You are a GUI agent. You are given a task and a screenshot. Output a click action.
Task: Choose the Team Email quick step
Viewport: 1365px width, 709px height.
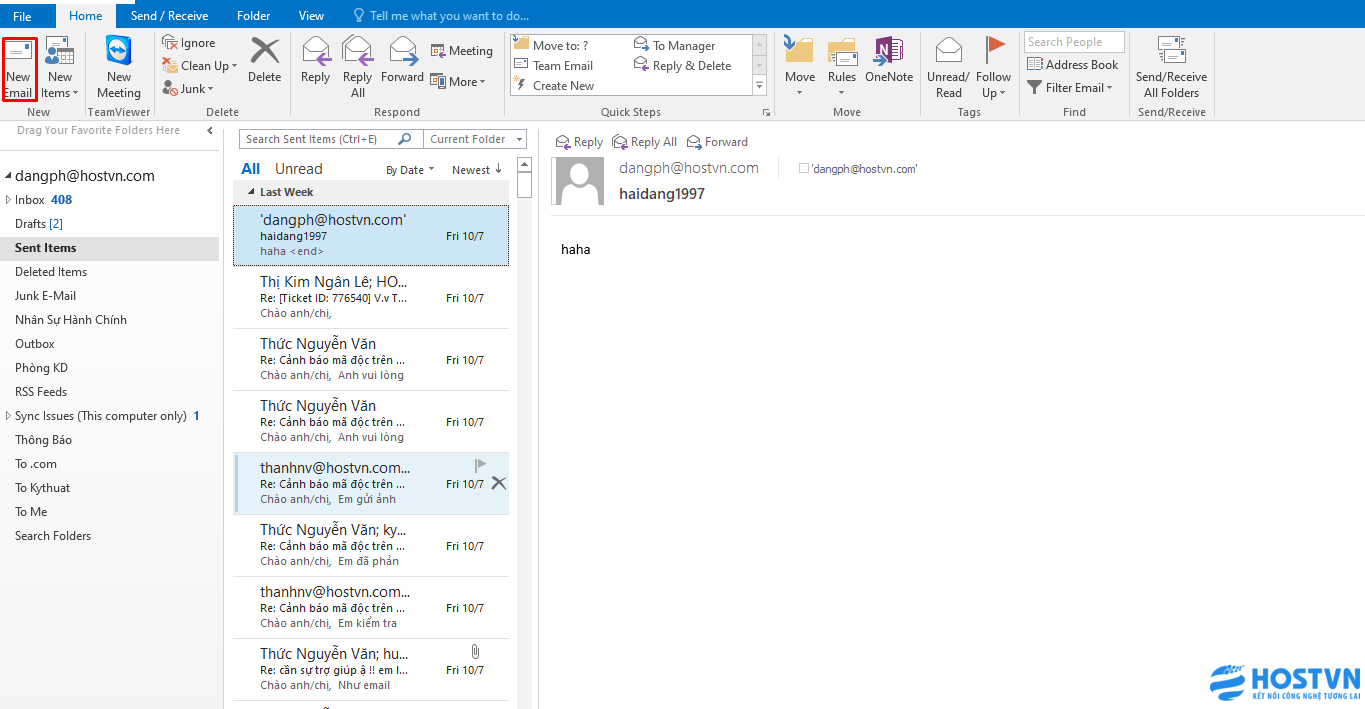(554, 65)
